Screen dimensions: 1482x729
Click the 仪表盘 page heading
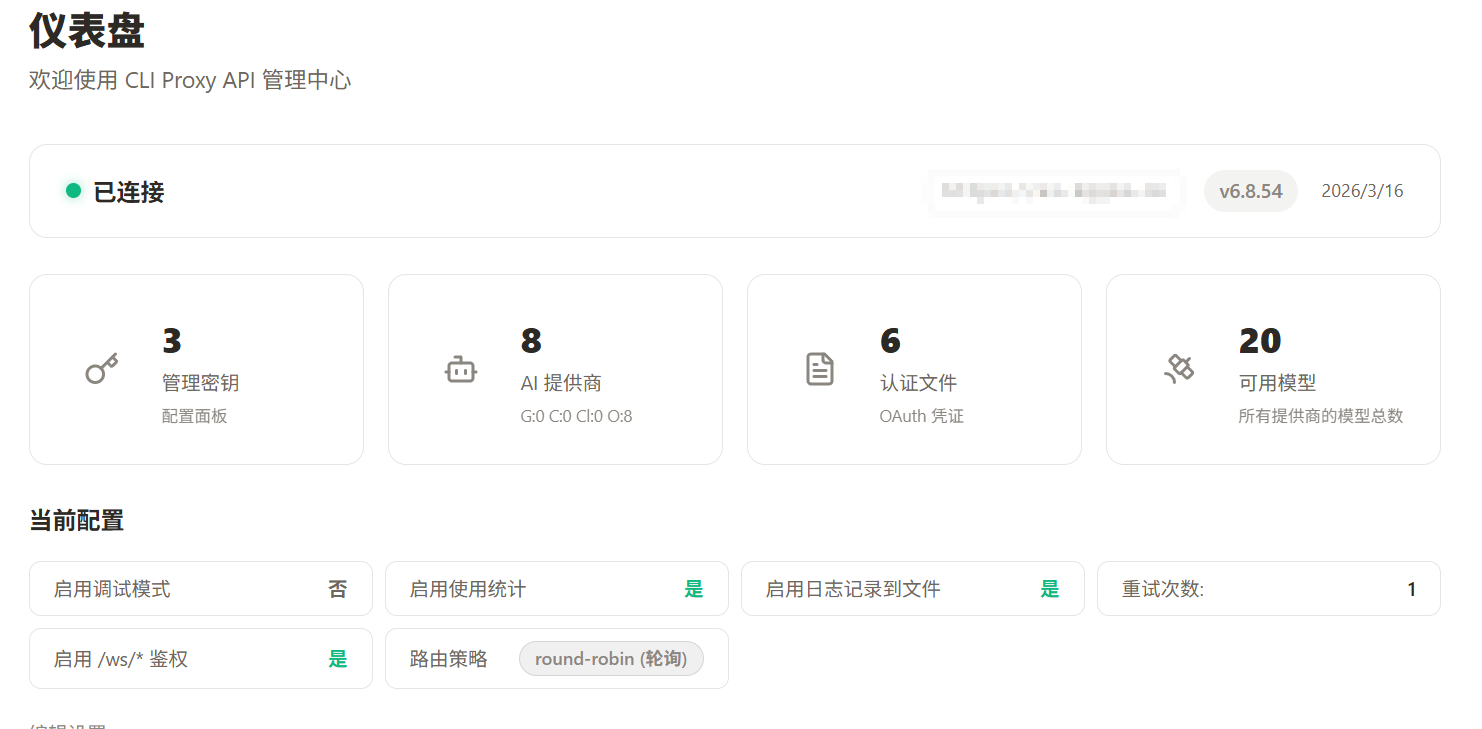point(87,31)
